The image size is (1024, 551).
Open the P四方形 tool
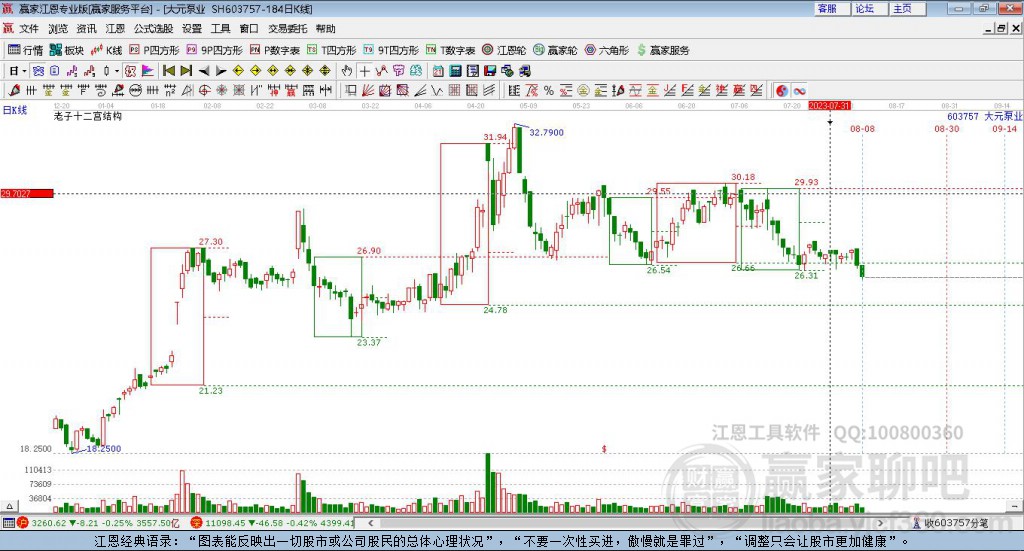tap(154, 50)
